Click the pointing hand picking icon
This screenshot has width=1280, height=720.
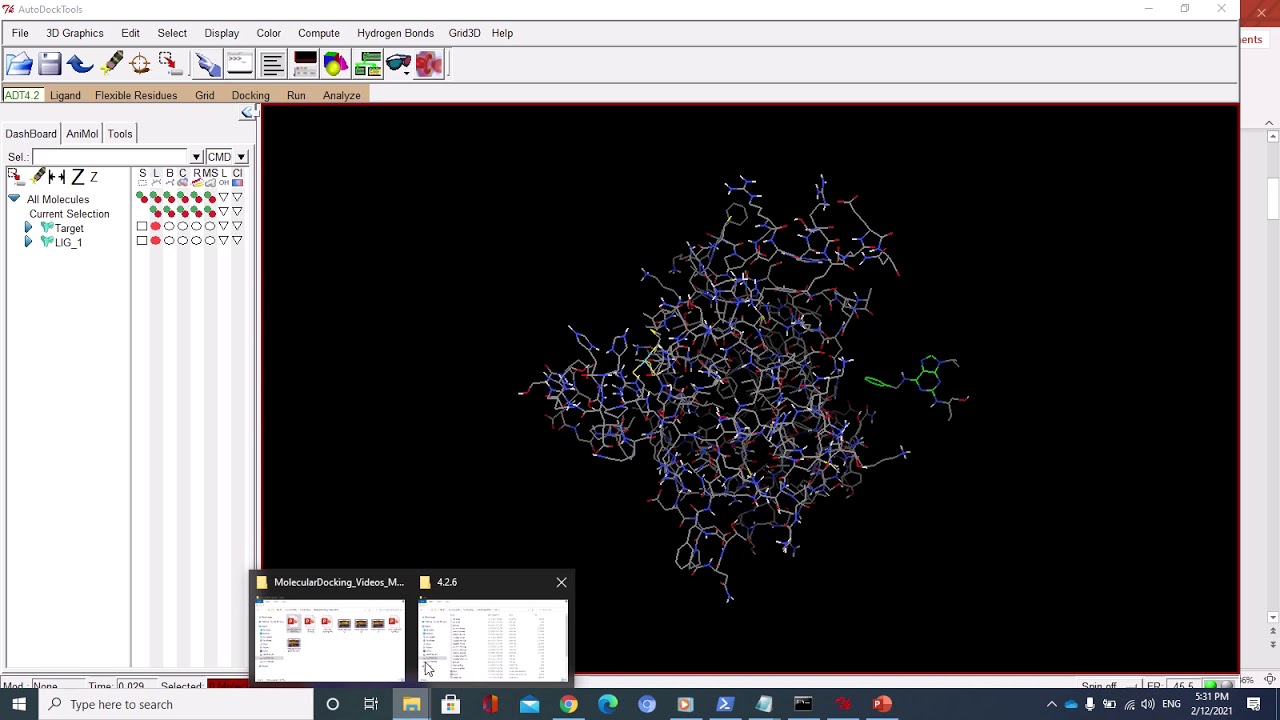point(207,65)
